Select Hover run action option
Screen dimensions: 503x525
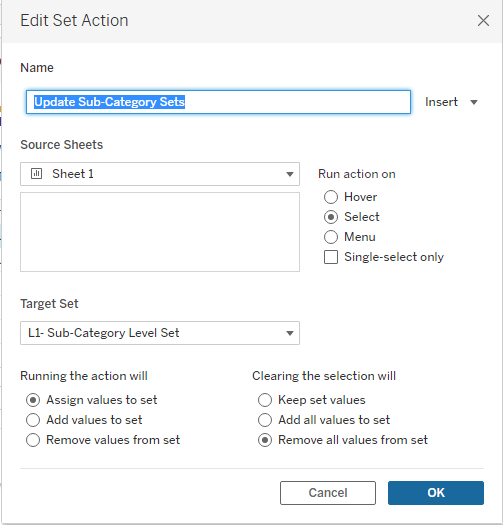point(331,197)
